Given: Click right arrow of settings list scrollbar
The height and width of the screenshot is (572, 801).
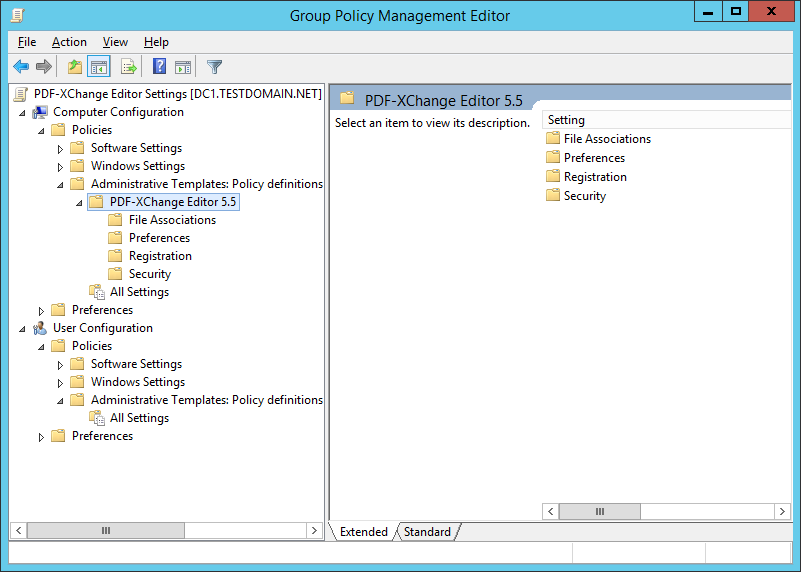Looking at the screenshot, I should pos(782,511).
